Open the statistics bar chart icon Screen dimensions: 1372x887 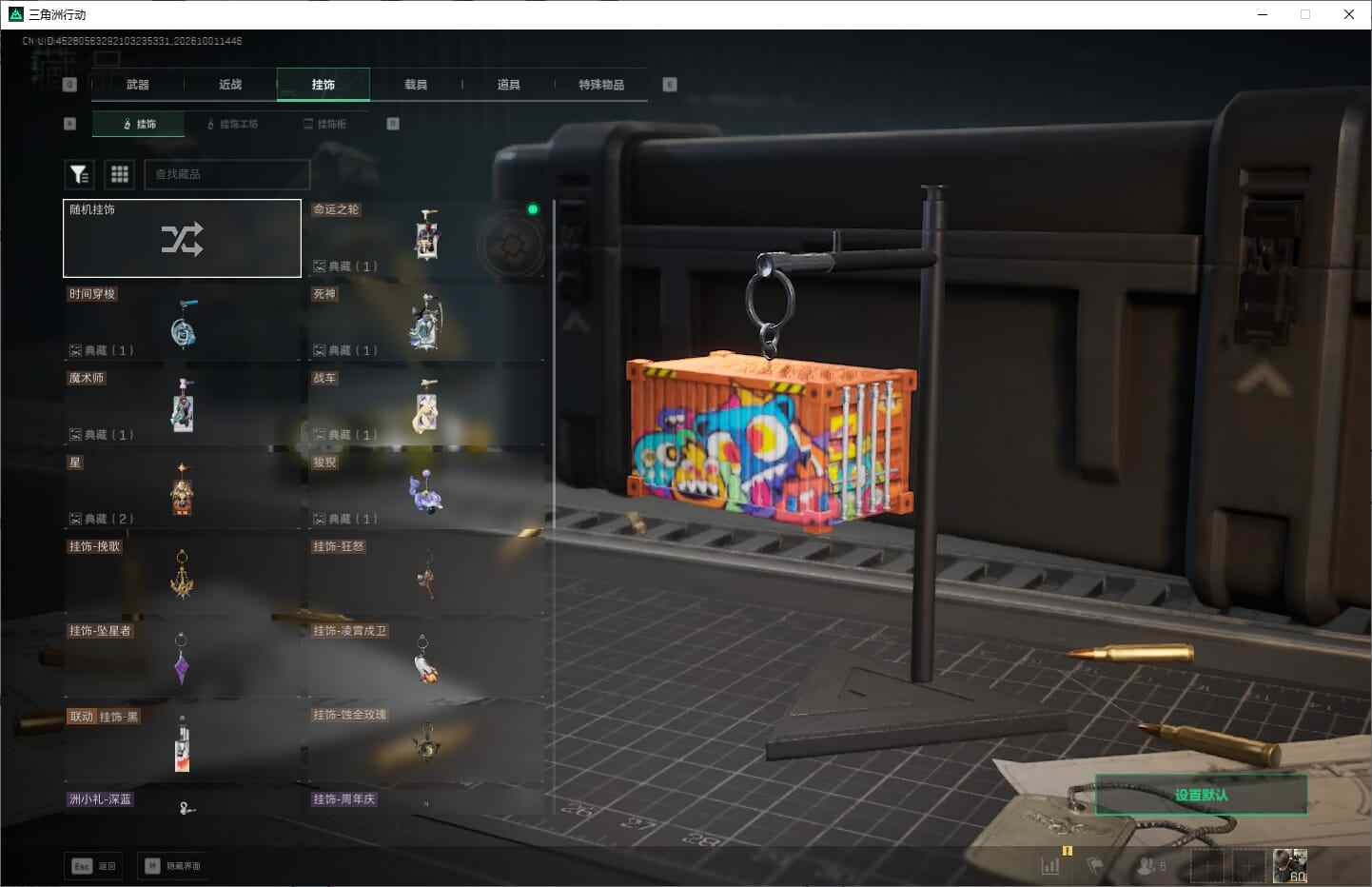[x=1050, y=866]
